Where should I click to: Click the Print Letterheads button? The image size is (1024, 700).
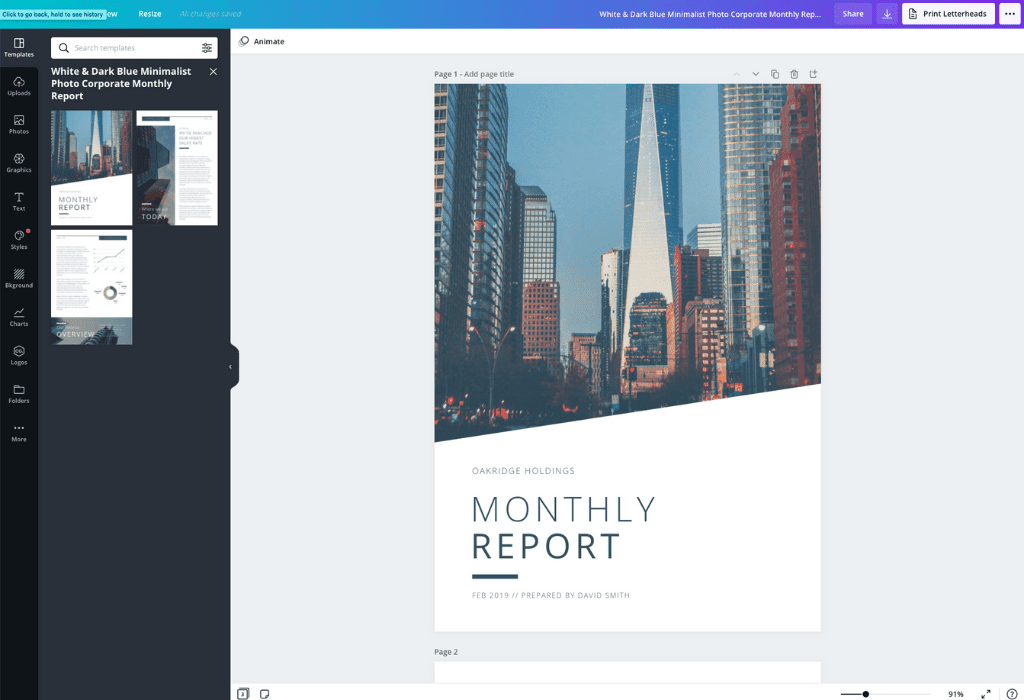point(947,13)
